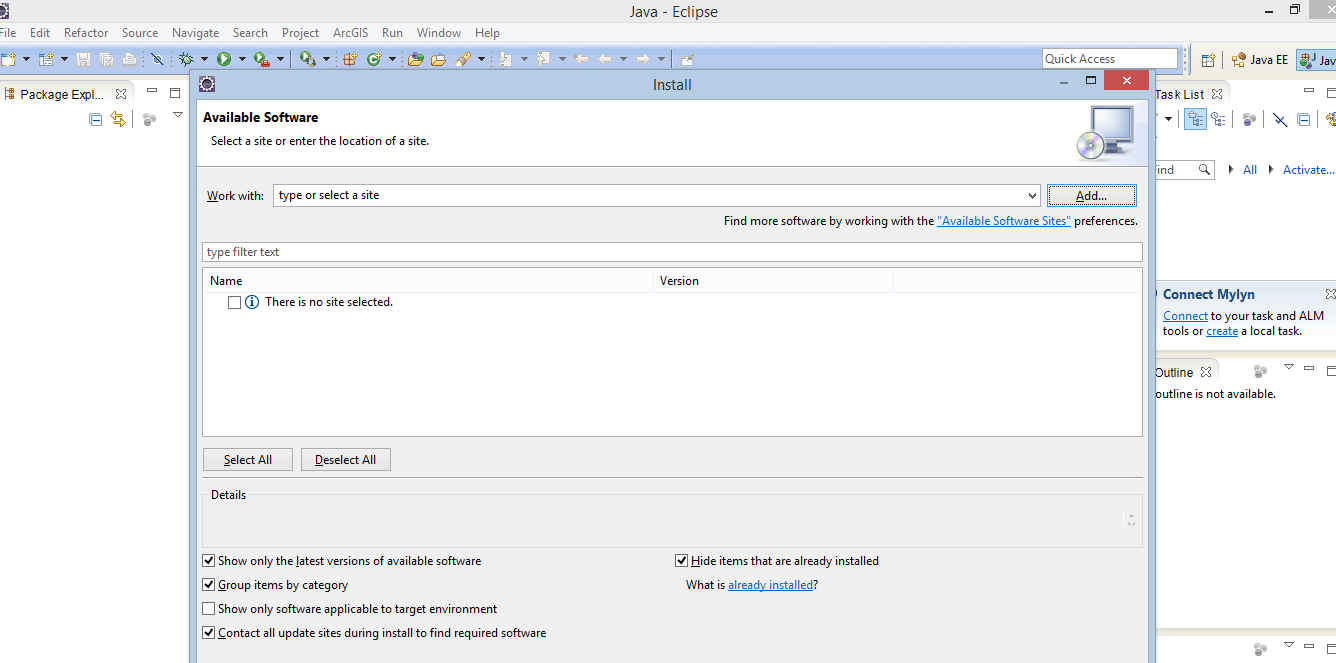The height and width of the screenshot is (663, 1336).
Task: Click the Link with Editor icon in Package Explorer
Action: click(x=118, y=118)
